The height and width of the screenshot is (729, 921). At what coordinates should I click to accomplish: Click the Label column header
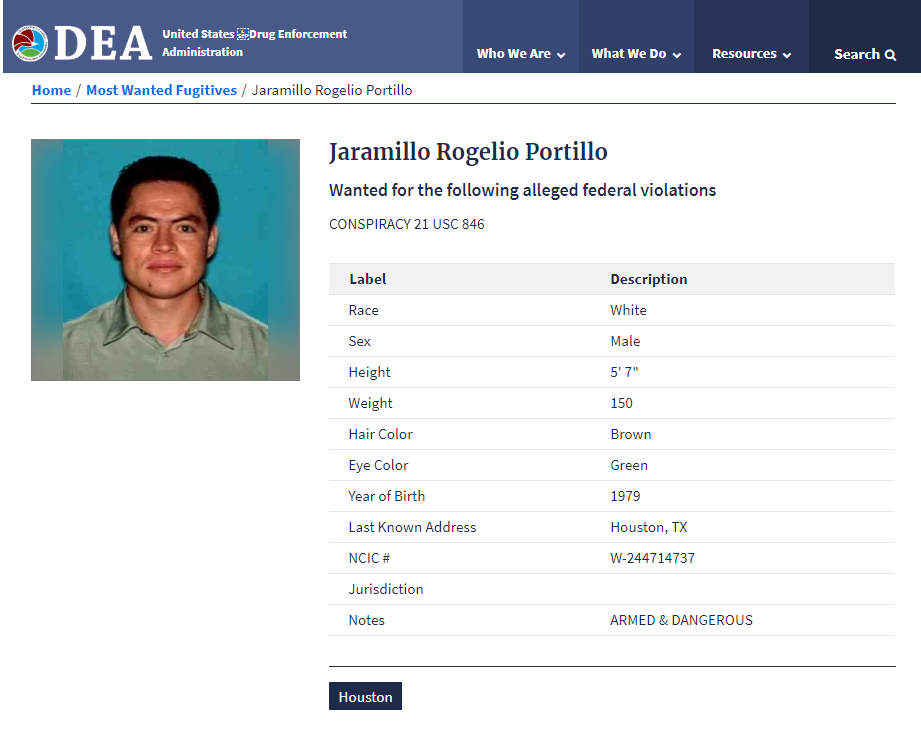click(x=367, y=279)
